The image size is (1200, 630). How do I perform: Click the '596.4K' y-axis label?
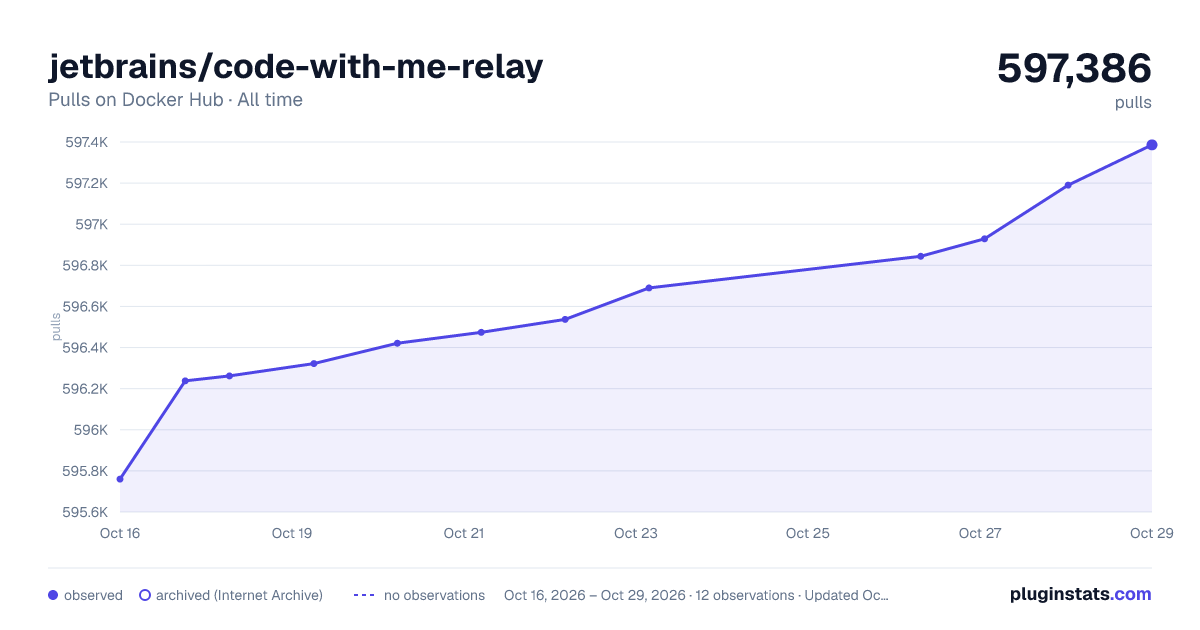pyautogui.click(x=86, y=348)
